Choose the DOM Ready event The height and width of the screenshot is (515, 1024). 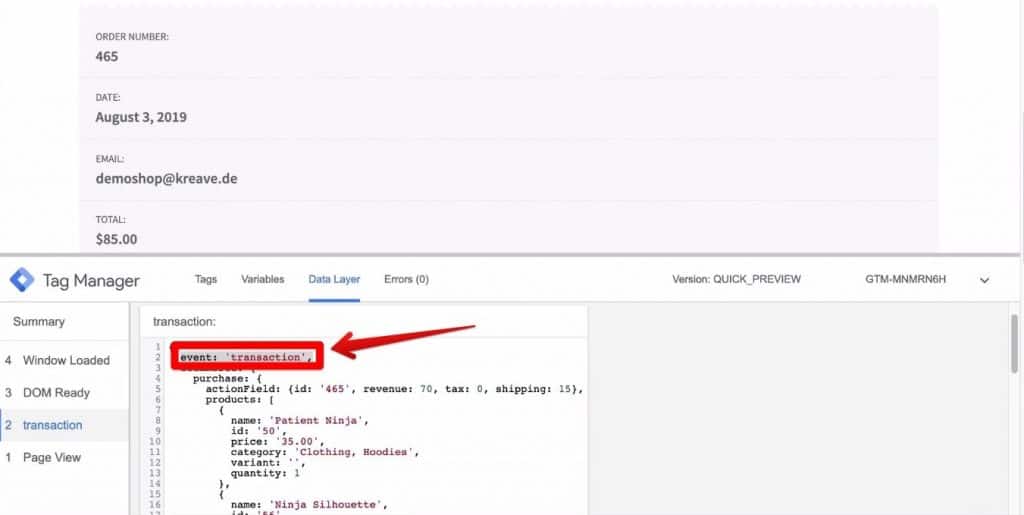click(56, 393)
